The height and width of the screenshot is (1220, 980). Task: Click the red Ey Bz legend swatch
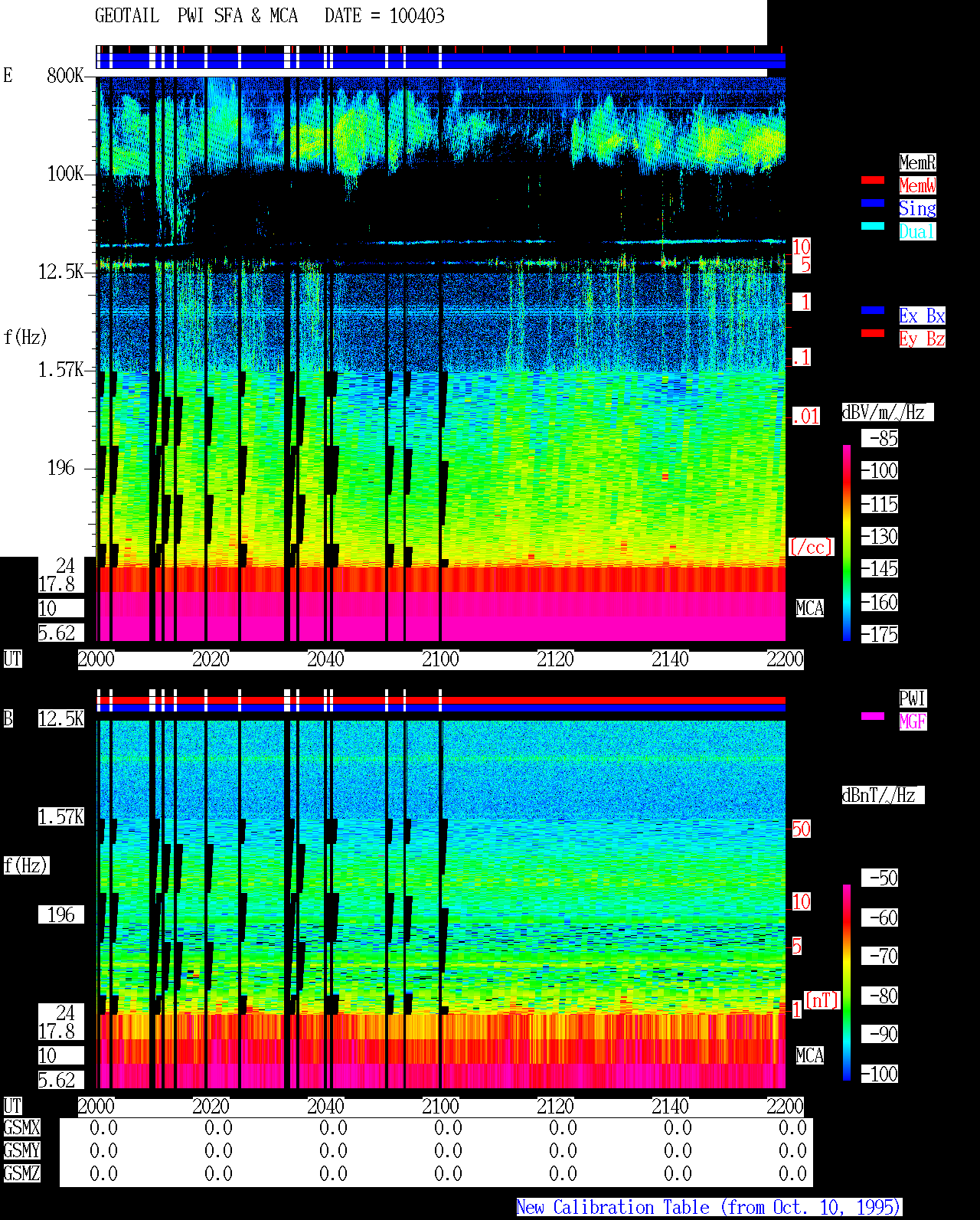873,333
